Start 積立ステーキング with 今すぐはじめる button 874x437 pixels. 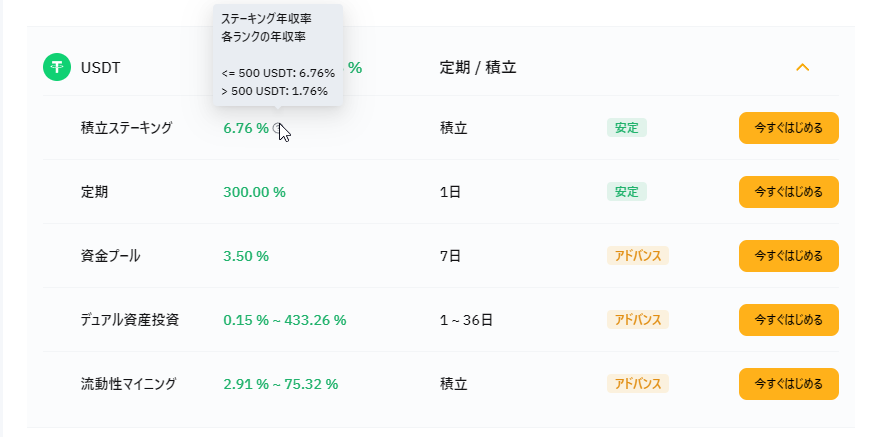(x=789, y=128)
